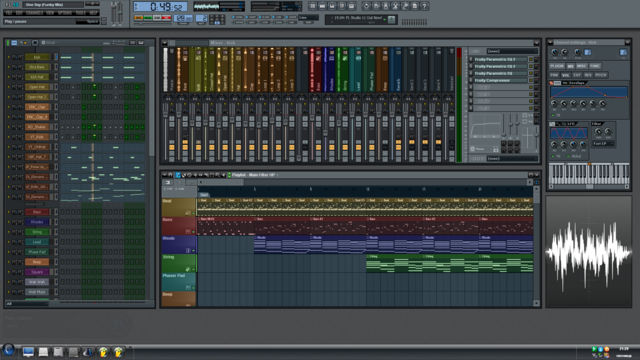Click the master pitch slider in top panel
Image resolution: width=640 pixels, height=360 pixels.
tap(120, 13)
